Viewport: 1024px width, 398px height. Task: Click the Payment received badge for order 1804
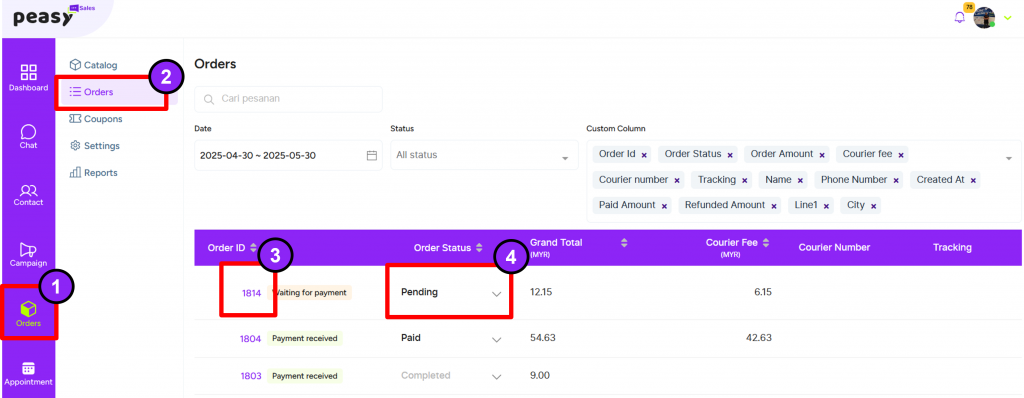coord(305,339)
